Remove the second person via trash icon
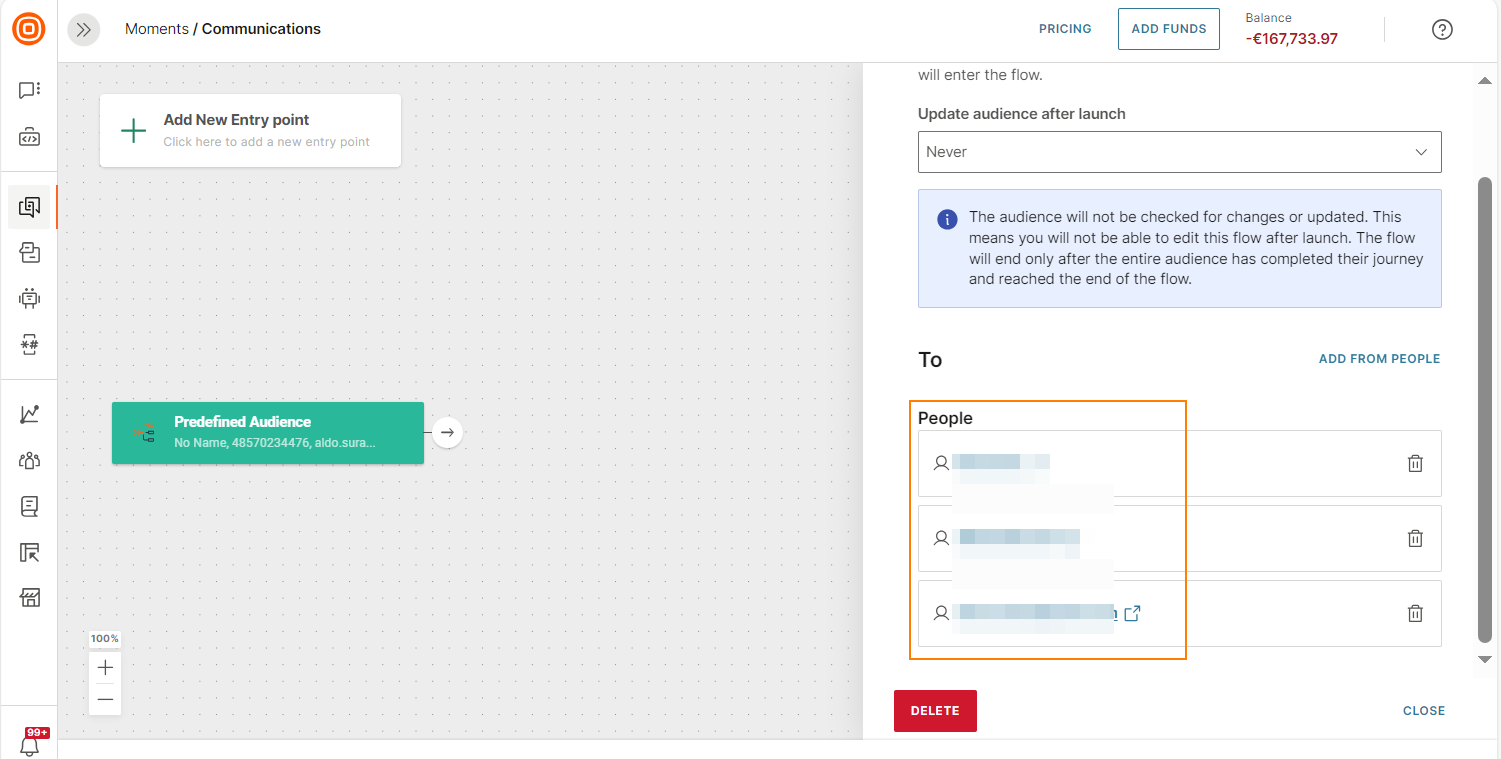 (1415, 538)
